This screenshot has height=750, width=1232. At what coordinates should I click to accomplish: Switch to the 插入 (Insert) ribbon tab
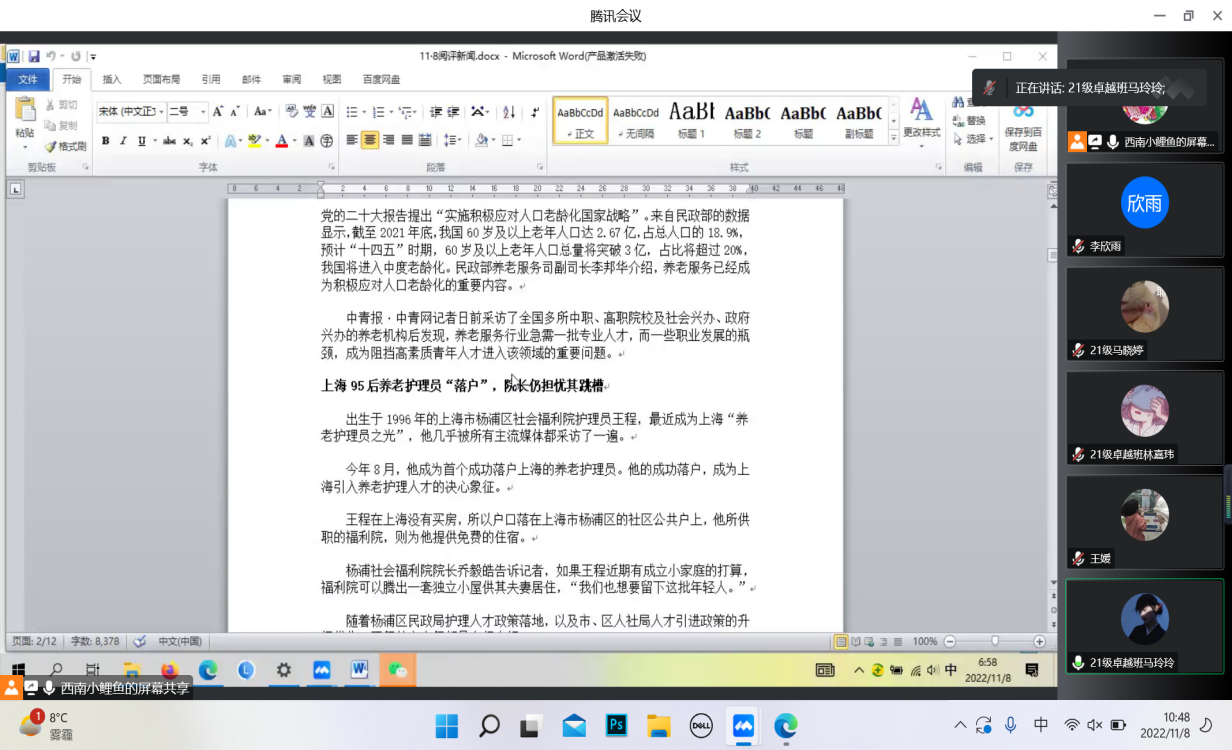[112, 79]
